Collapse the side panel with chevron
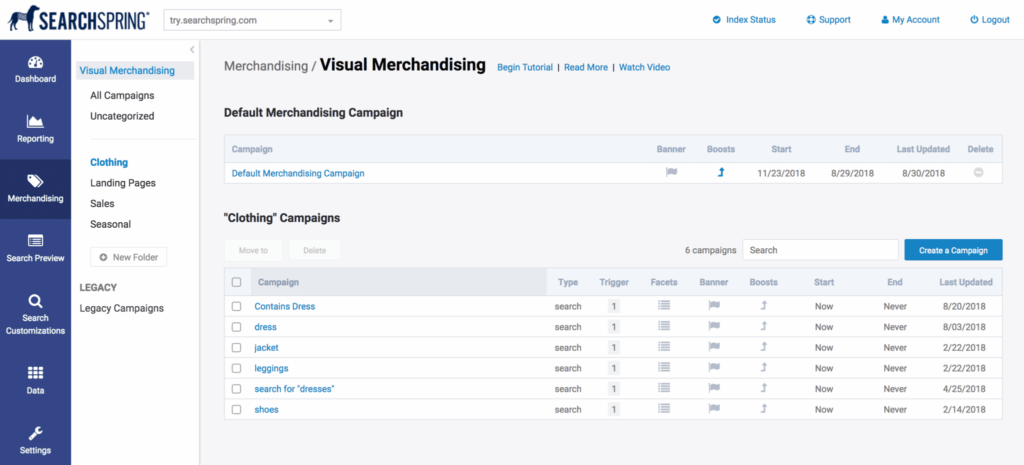The image size is (1024, 465). tap(192, 49)
